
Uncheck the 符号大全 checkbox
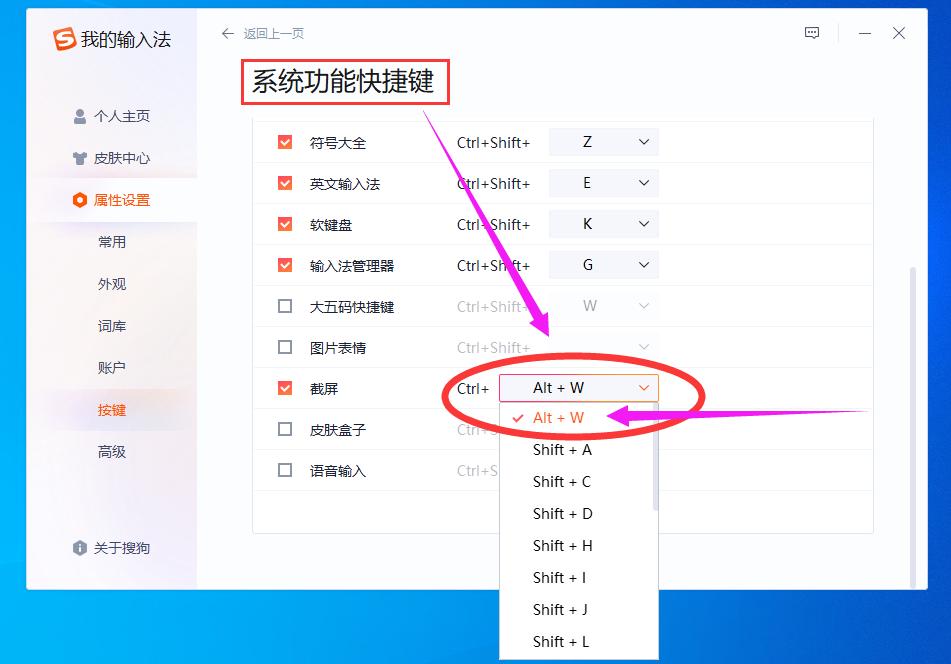tap(285, 141)
